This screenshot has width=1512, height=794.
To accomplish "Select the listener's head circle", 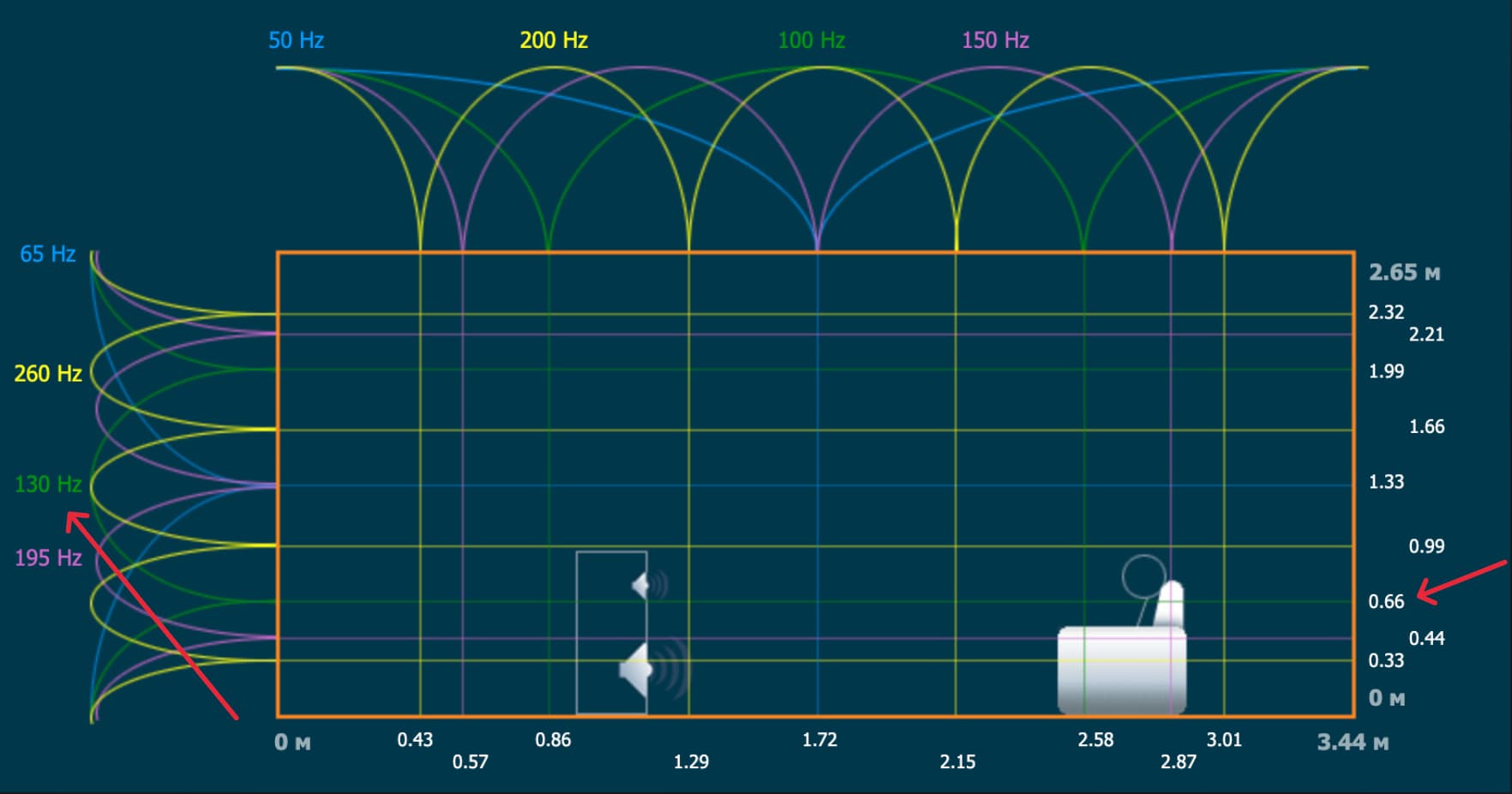I will click(1143, 576).
